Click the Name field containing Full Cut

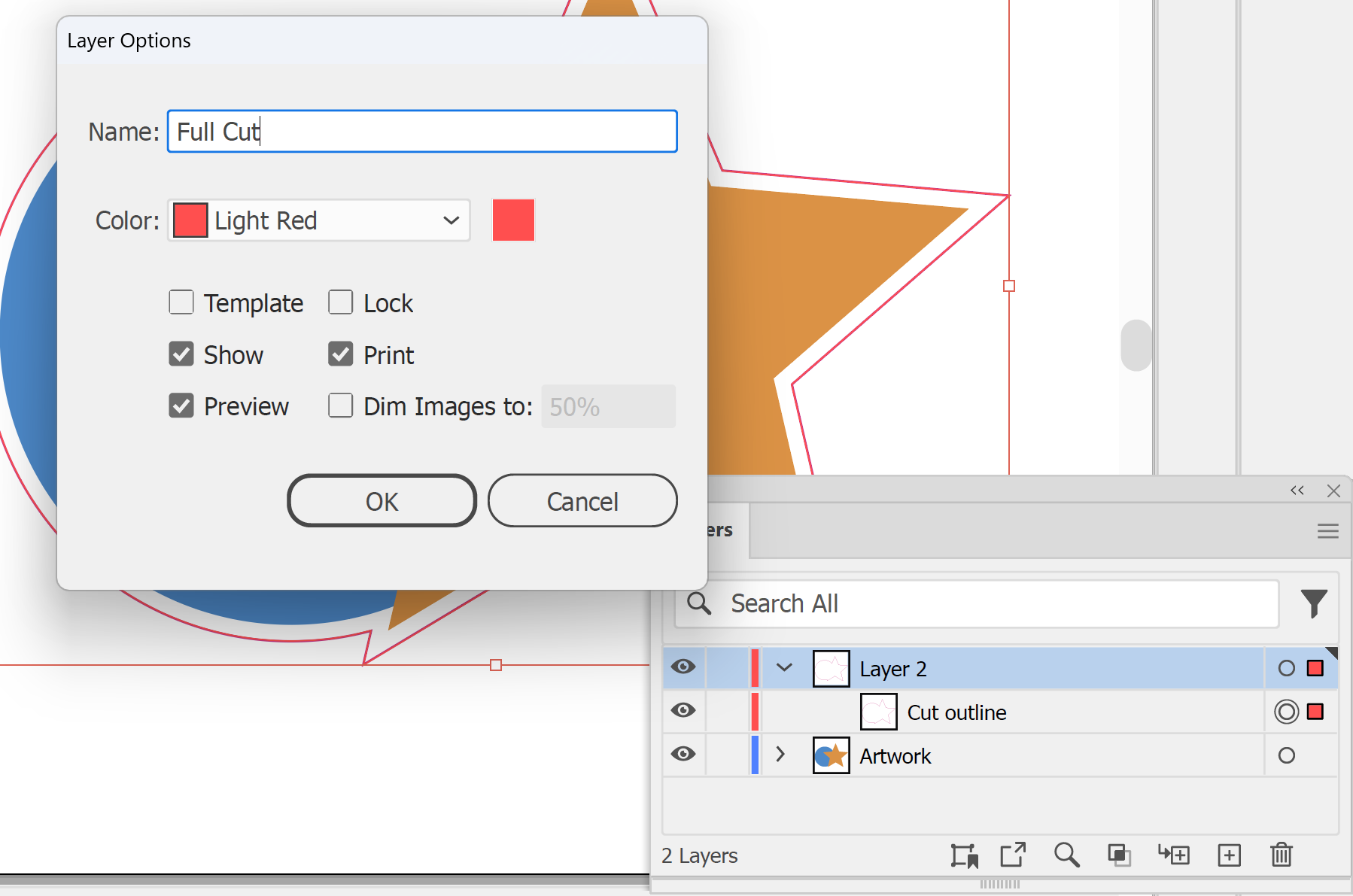(x=422, y=132)
